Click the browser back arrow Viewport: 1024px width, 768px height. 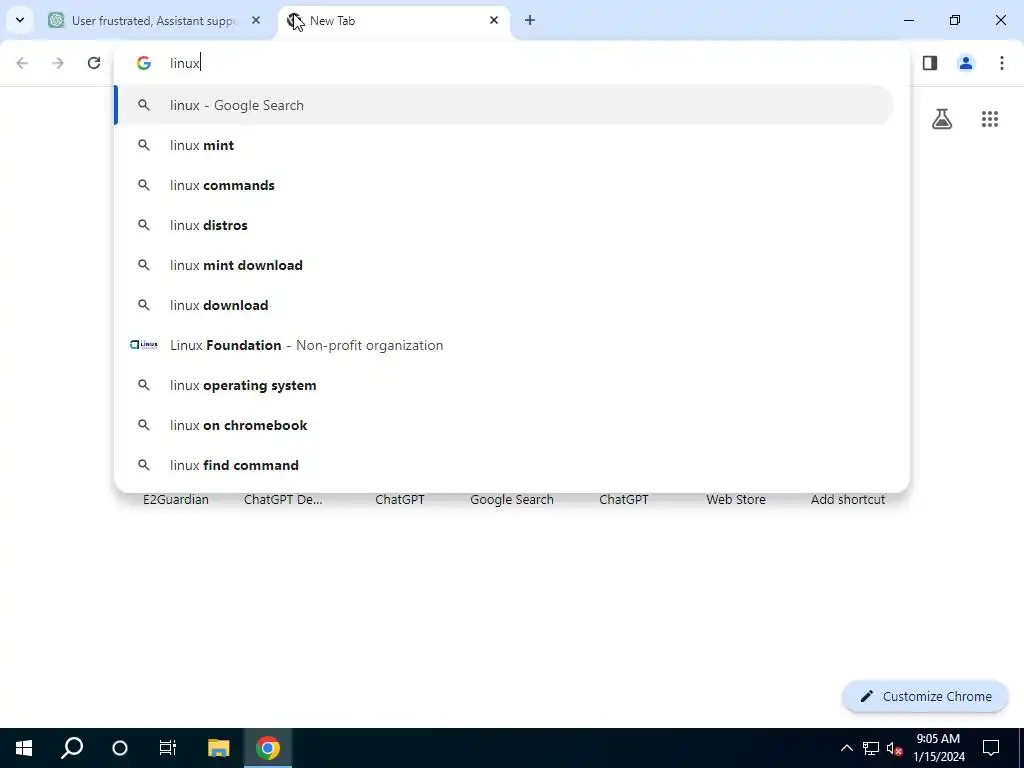pos(22,63)
